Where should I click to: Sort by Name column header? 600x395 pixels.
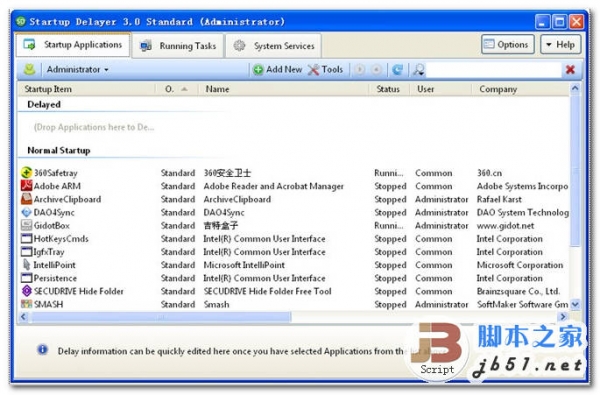283,89
